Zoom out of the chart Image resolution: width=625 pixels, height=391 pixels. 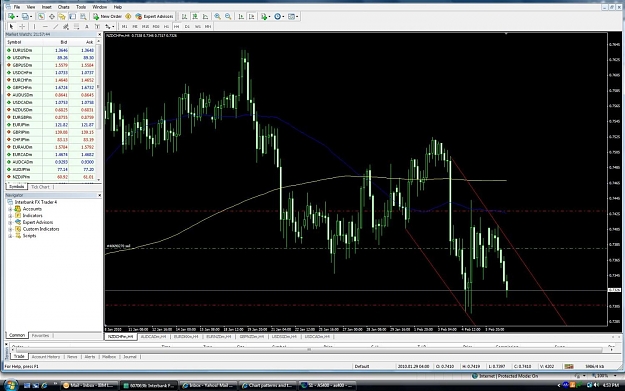coord(228,16)
